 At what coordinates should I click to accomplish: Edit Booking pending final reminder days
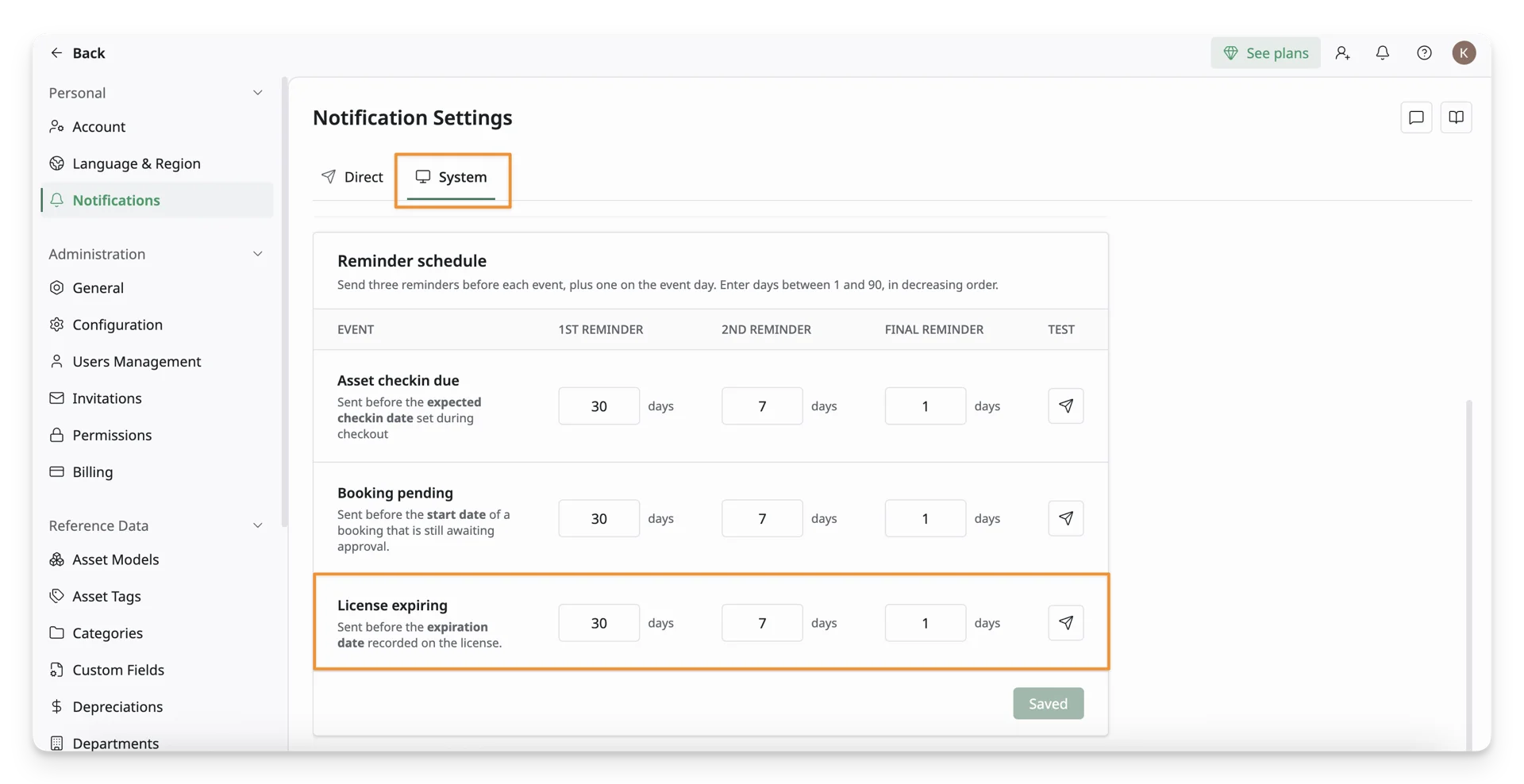click(x=925, y=518)
